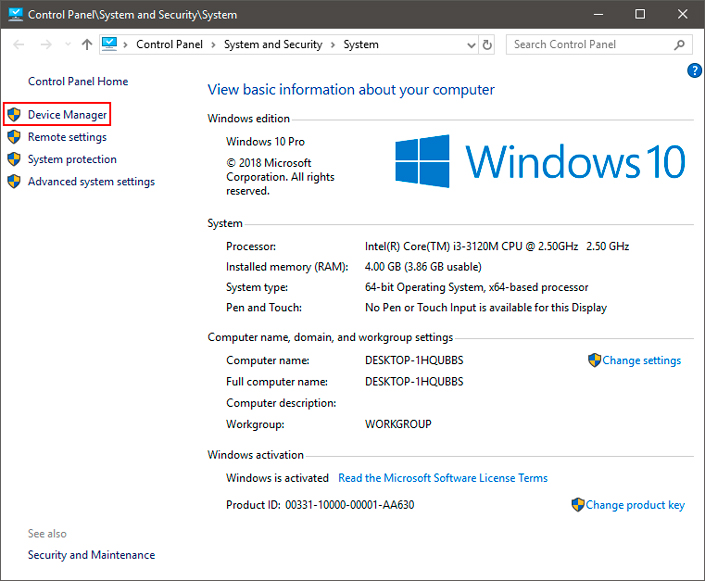Click 'Windows is activated' text

point(277,478)
